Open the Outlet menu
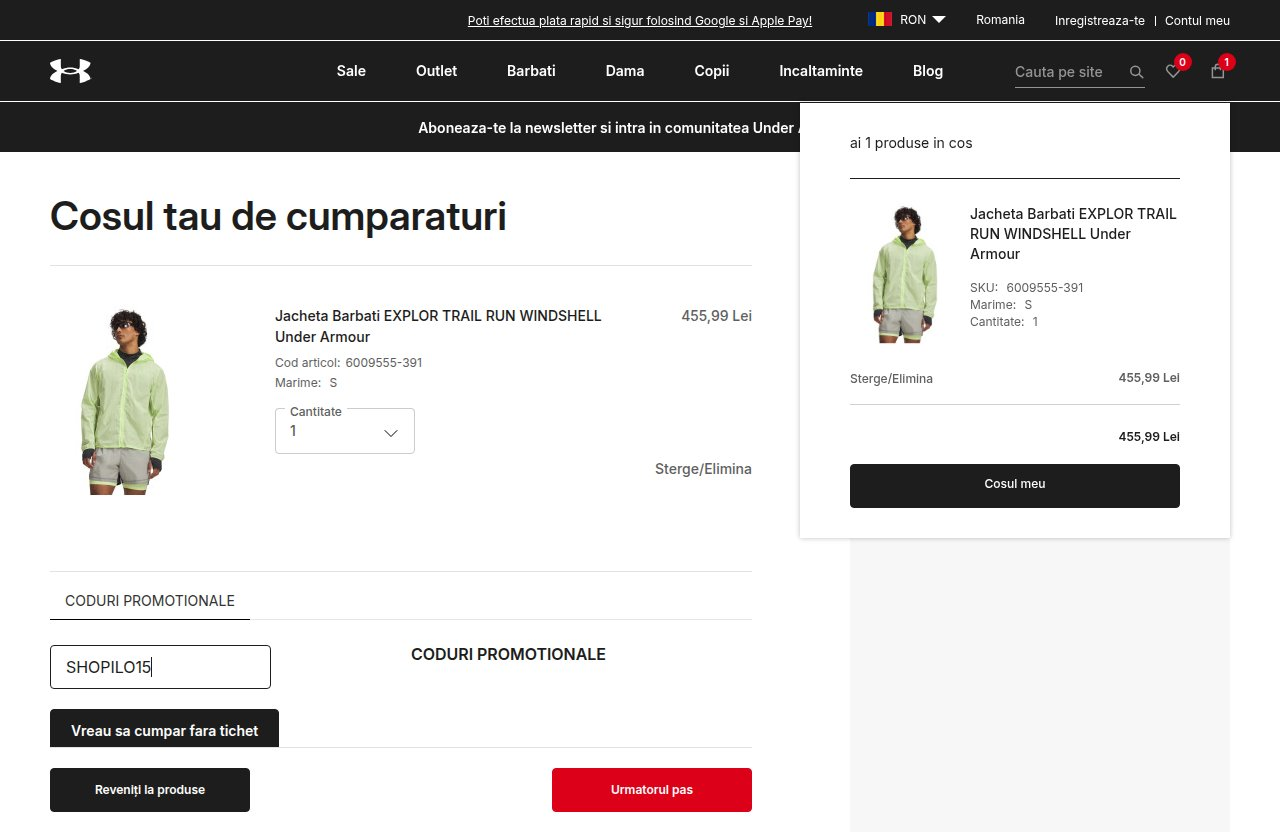 click(x=436, y=71)
